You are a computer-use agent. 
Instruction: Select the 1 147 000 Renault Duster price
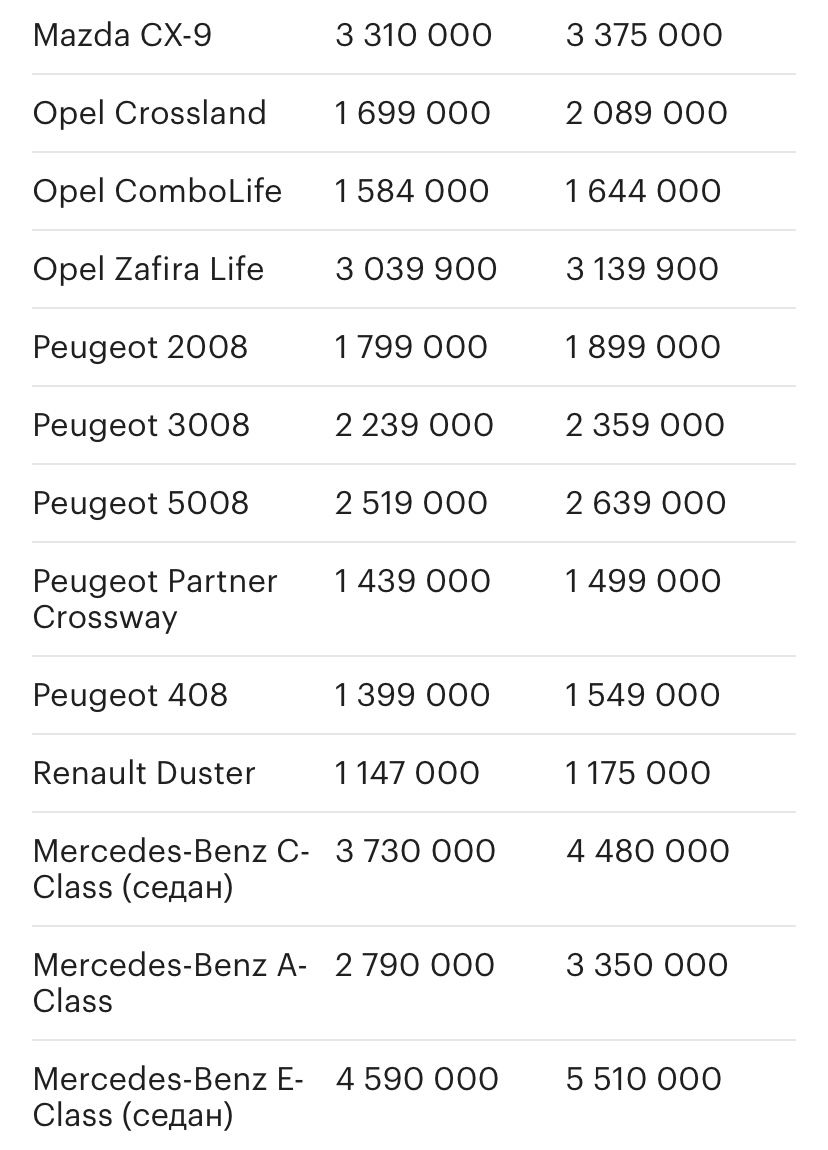[x=407, y=773]
